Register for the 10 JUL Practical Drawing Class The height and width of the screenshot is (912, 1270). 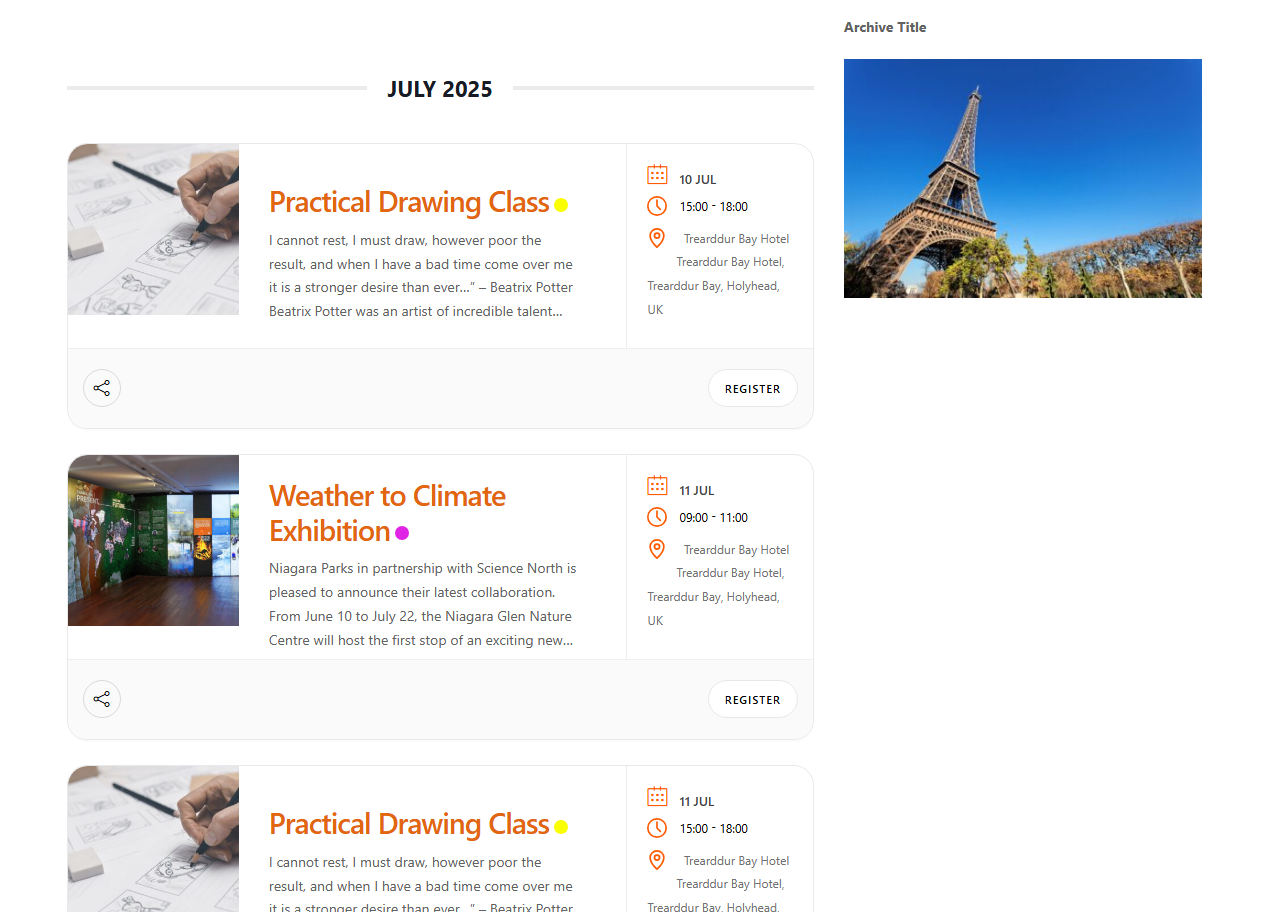(x=753, y=388)
